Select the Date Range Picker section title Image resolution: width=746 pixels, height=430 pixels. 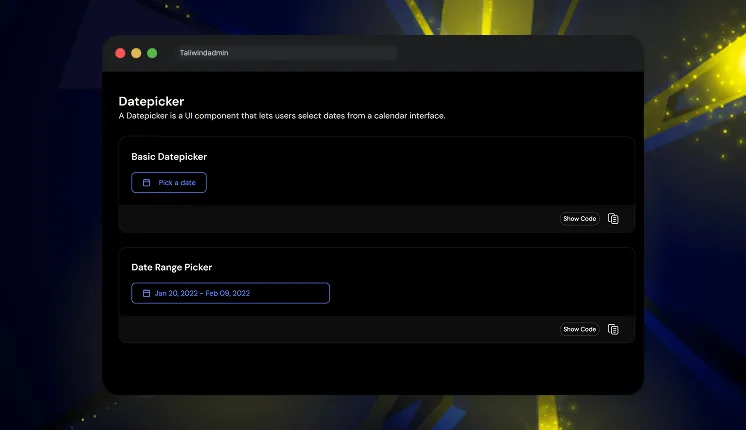pos(172,267)
